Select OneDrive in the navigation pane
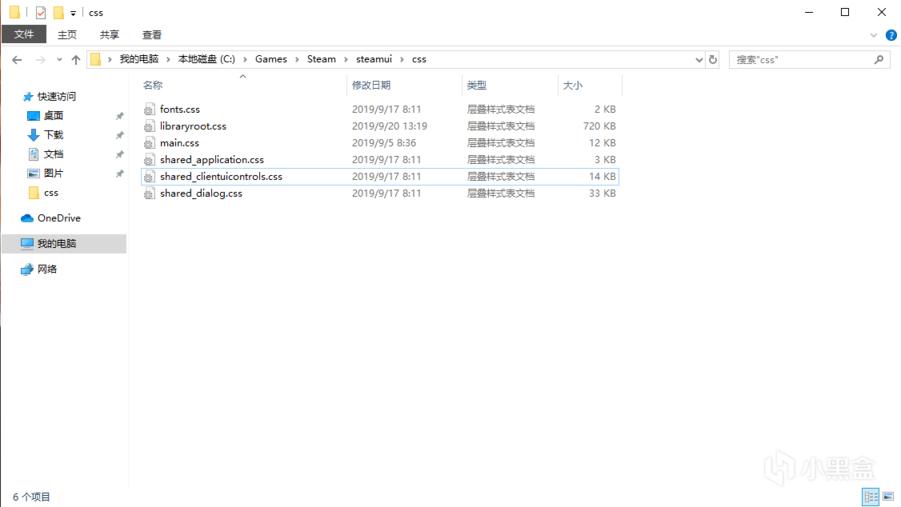Image resolution: width=901 pixels, height=507 pixels. coord(59,218)
